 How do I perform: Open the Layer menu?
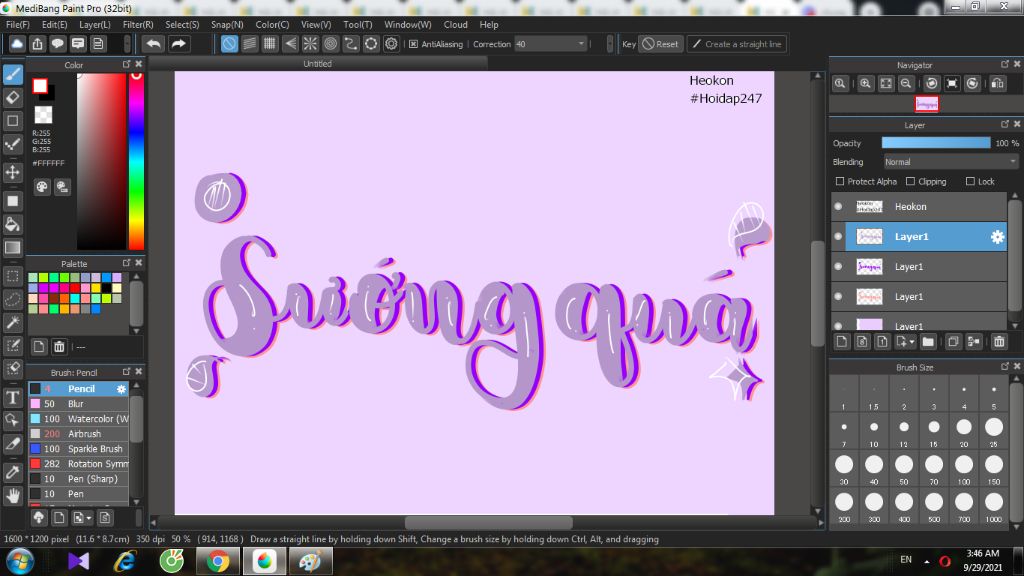point(95,24)
